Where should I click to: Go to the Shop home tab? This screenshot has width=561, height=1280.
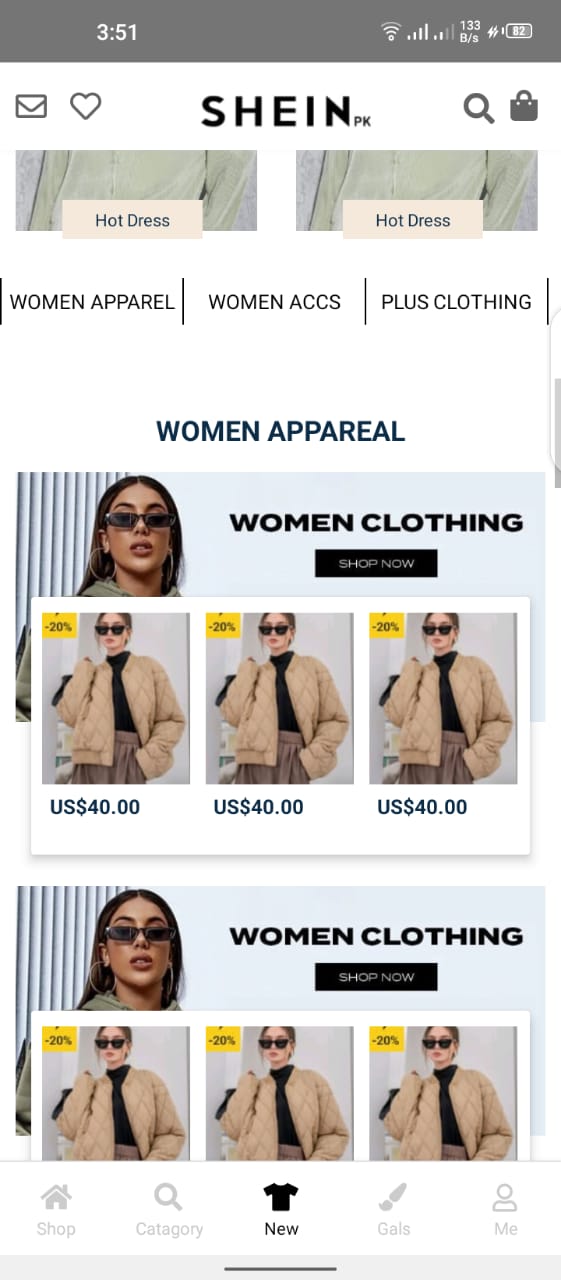coord(56,1209)
